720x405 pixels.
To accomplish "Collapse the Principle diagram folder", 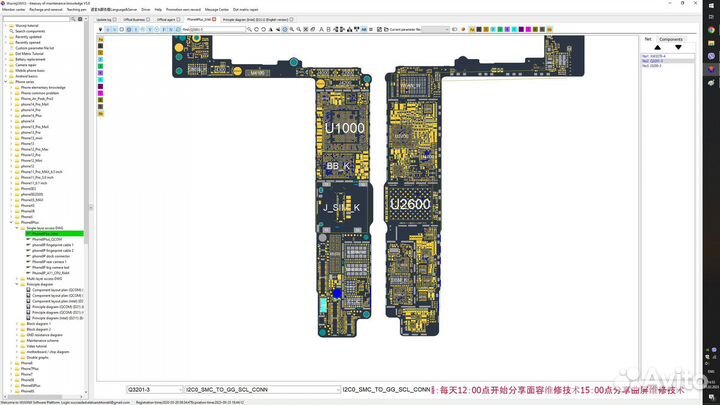I will coord(18,284).
